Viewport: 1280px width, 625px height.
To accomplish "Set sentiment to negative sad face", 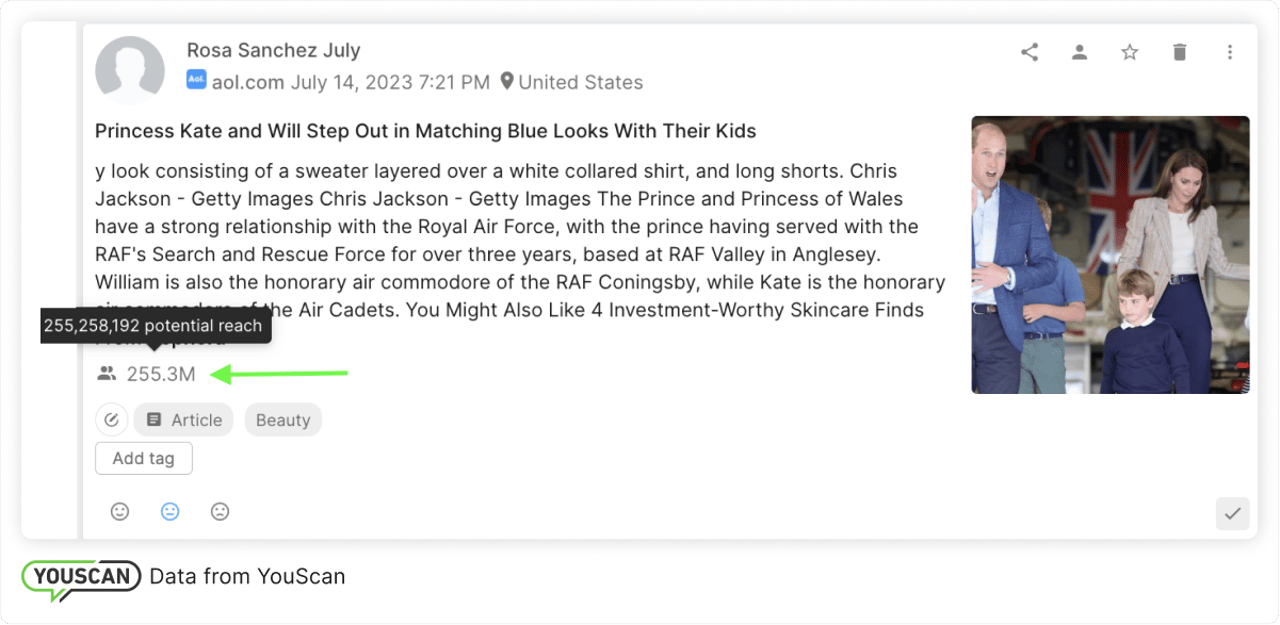I will pos(220,512).
